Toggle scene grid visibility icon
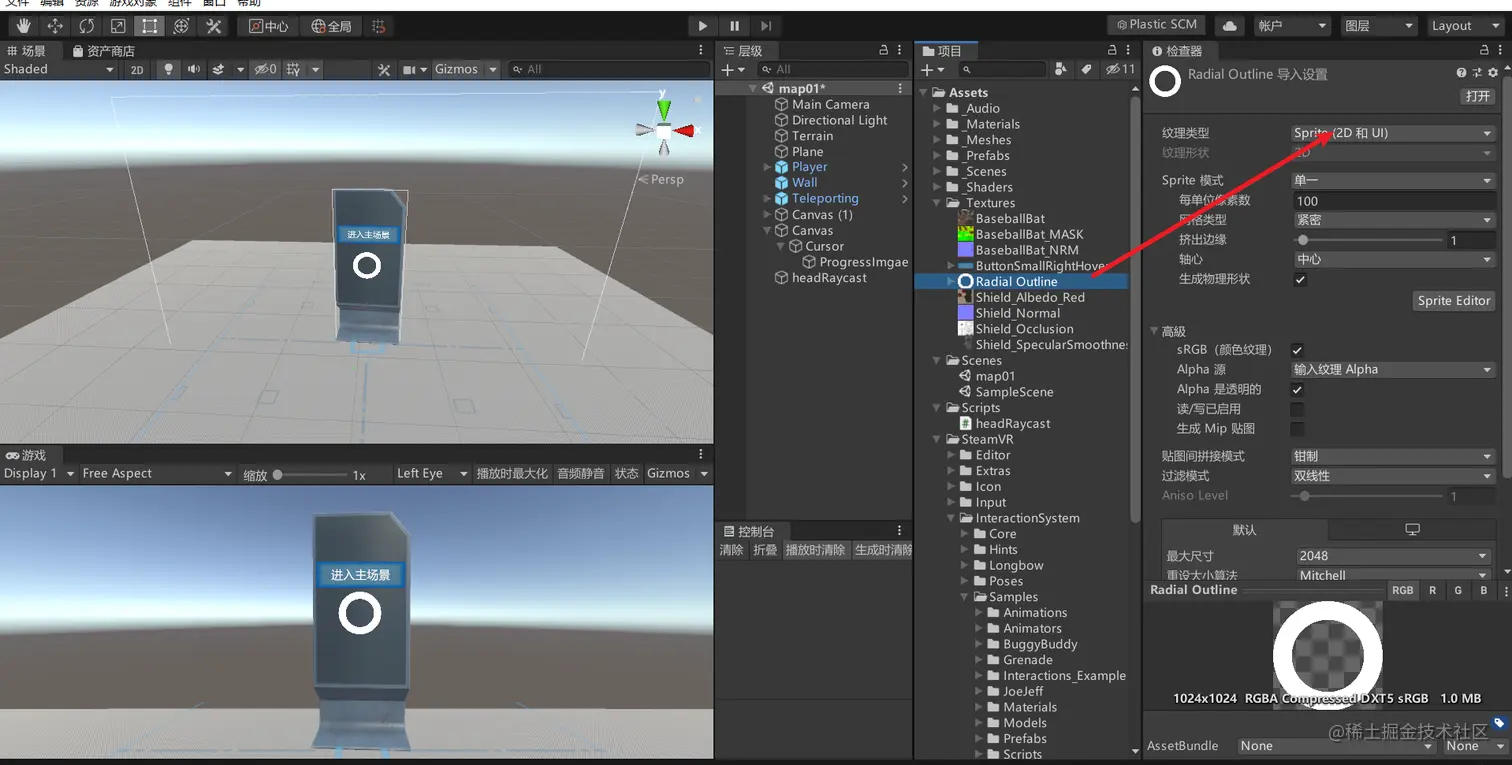The height and width of the screenshot is (765, 1512). [x=293, y=69]
